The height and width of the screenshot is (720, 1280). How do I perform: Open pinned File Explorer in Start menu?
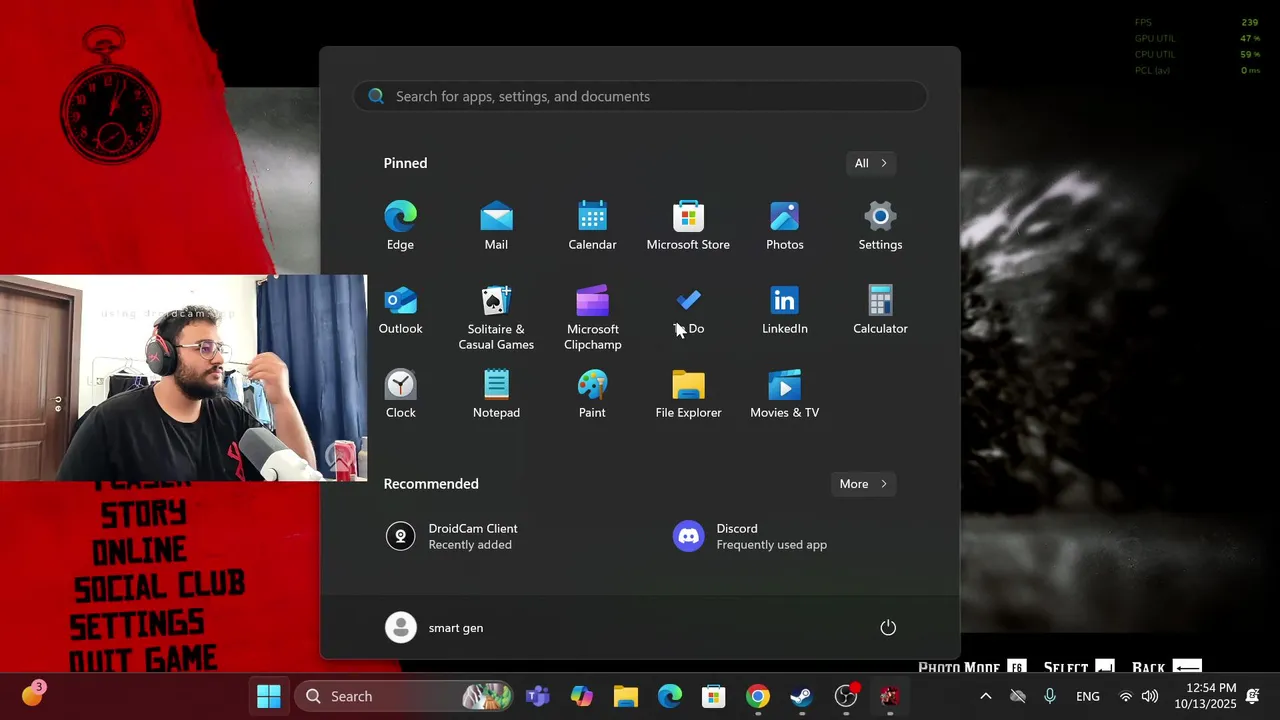pos(688,394)
